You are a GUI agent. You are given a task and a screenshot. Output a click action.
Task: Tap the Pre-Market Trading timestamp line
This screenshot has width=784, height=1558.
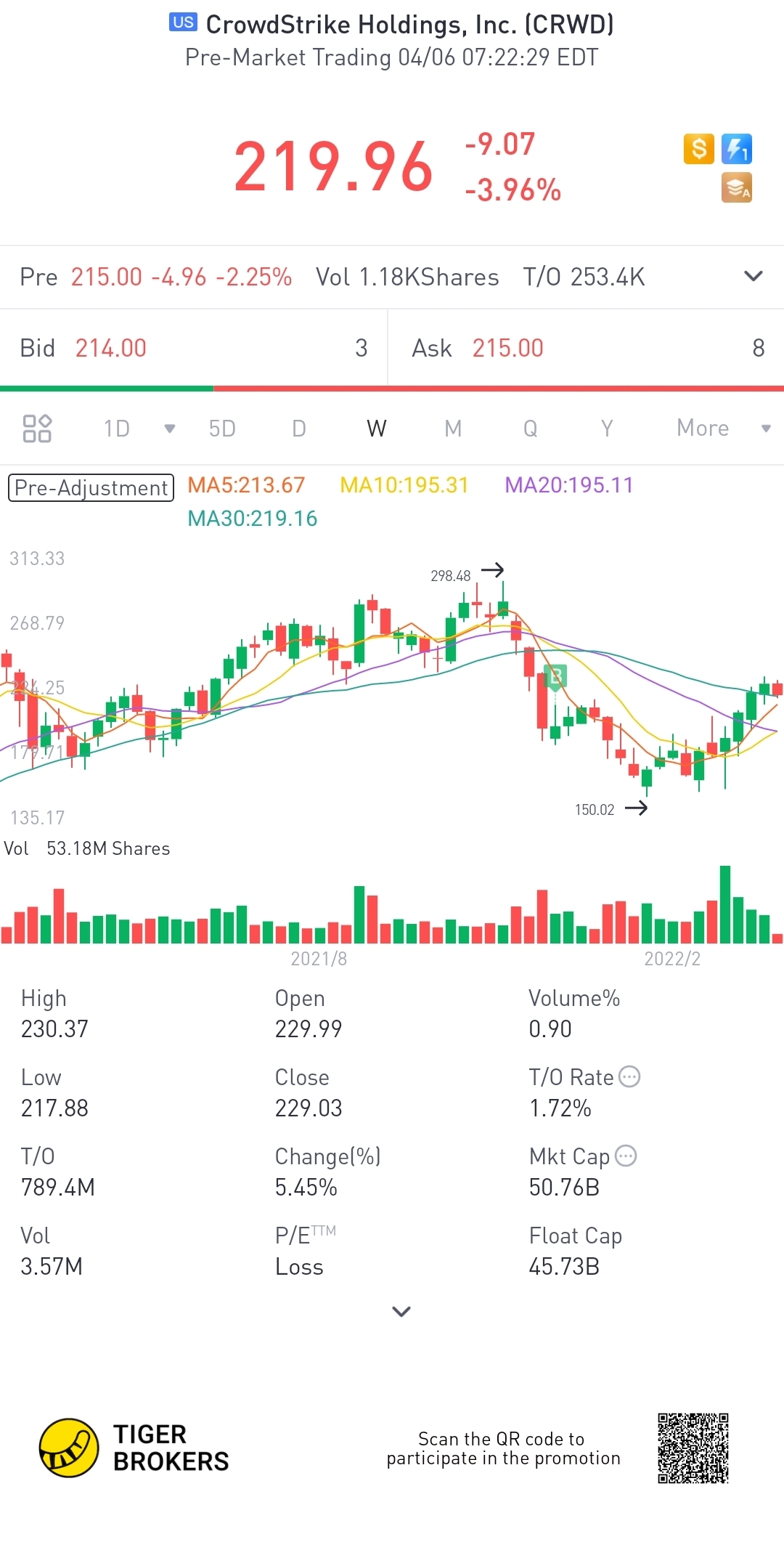tap(392, 57)
